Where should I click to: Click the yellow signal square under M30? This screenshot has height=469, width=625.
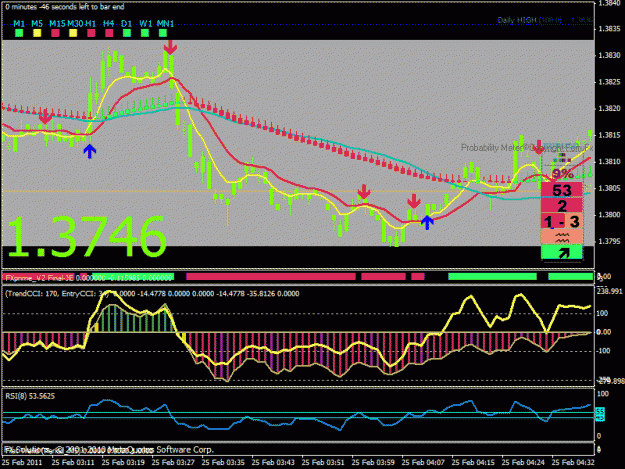[73, 33]
